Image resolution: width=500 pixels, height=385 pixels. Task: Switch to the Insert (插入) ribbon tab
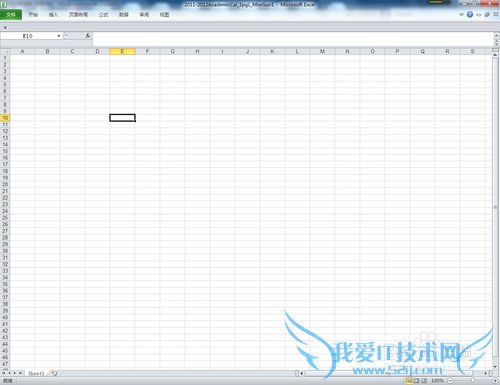pyautogui.click(x=53, y=15)
